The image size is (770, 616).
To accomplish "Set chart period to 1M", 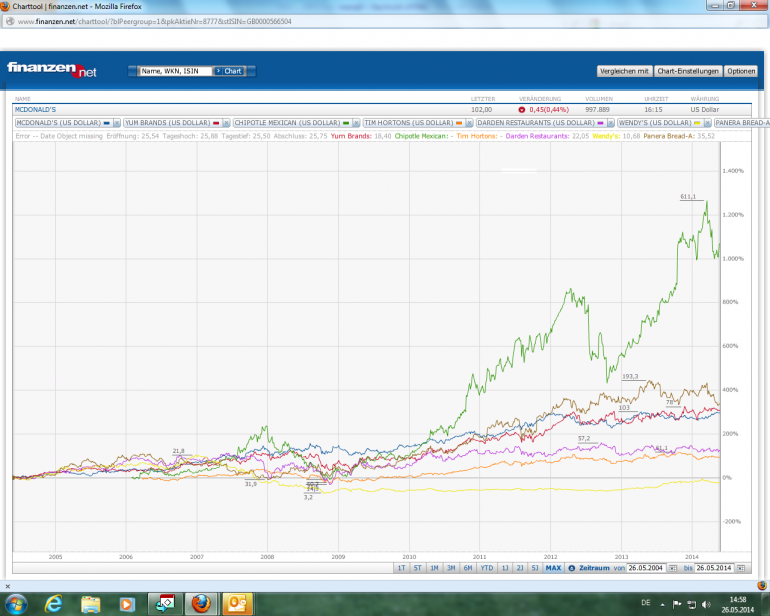I will point(434,568).
